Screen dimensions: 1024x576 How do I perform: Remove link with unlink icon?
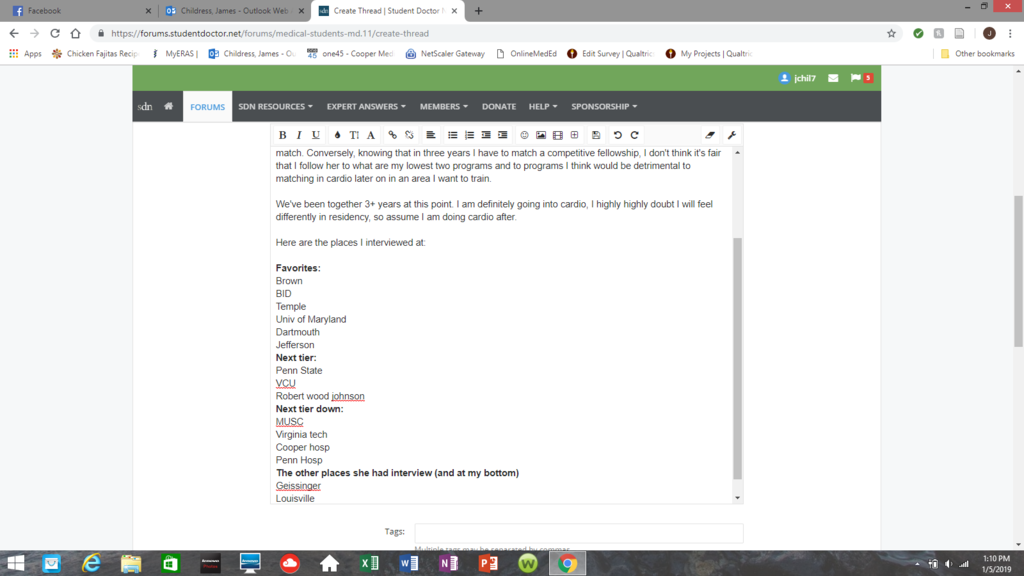[409, 135]
